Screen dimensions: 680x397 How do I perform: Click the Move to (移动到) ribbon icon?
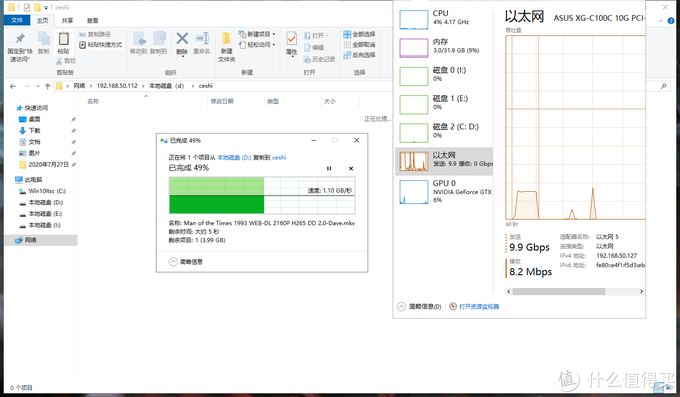(139, 39)
